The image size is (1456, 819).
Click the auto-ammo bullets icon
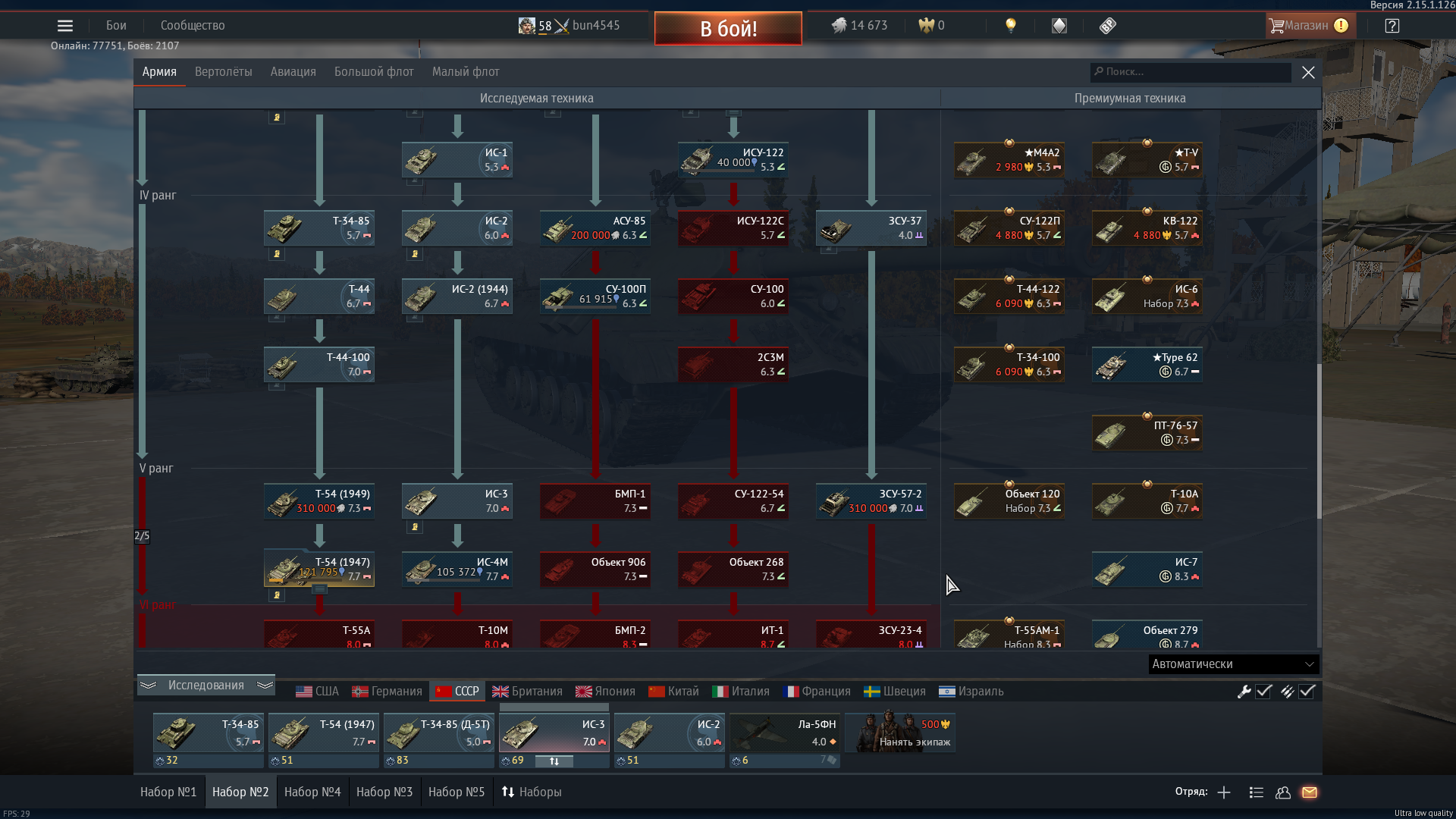click(1287, 692)
